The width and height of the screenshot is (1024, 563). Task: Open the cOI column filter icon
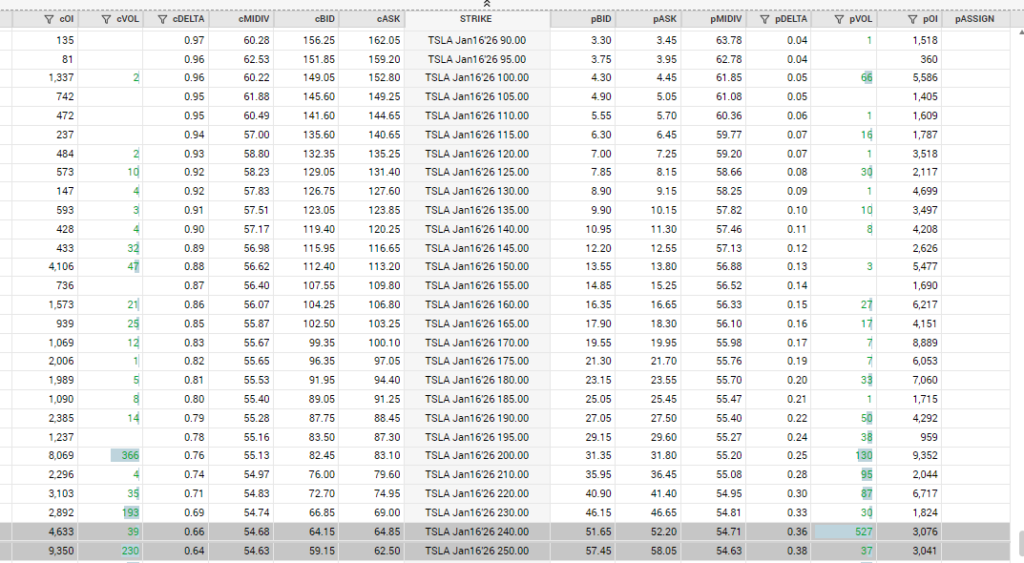tap(48, 20)
